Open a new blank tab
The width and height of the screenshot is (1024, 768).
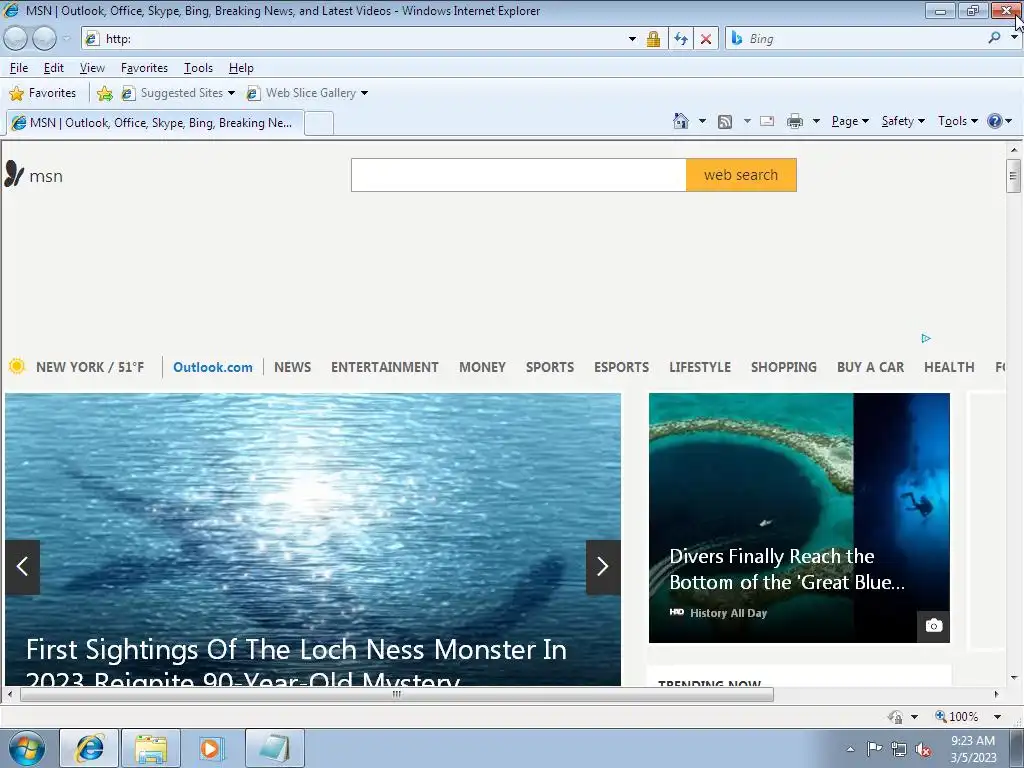point(319,123)
